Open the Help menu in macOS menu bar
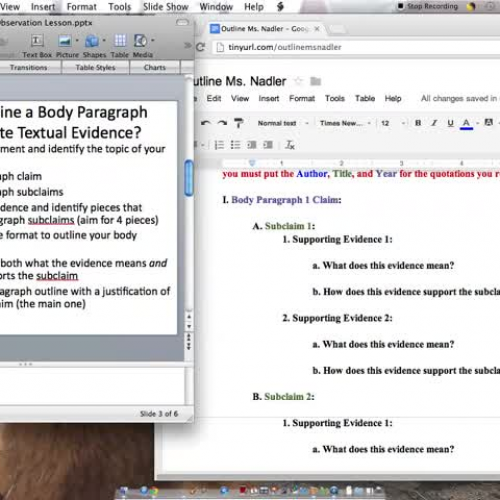Viewport: 500px width, 500px height. pyautogui.click(x=254, y=7)
